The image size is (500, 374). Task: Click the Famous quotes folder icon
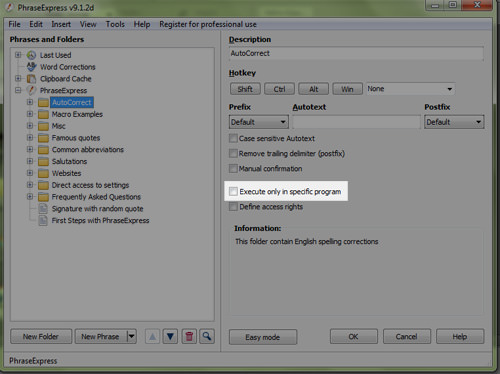pyautogui.click(x=43, y=138)
